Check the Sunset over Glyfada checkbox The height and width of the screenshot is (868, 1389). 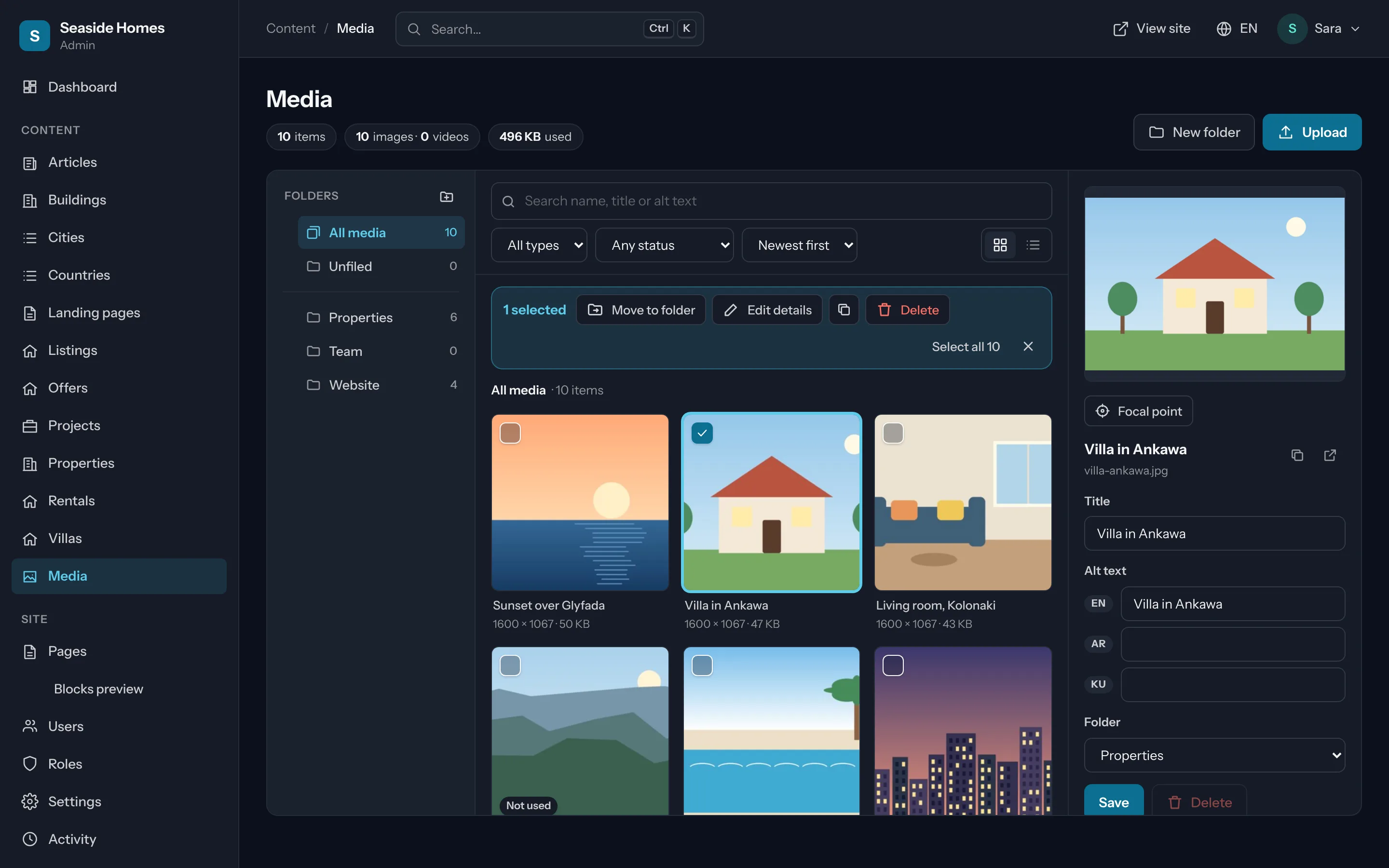click(x=510, y=433)
